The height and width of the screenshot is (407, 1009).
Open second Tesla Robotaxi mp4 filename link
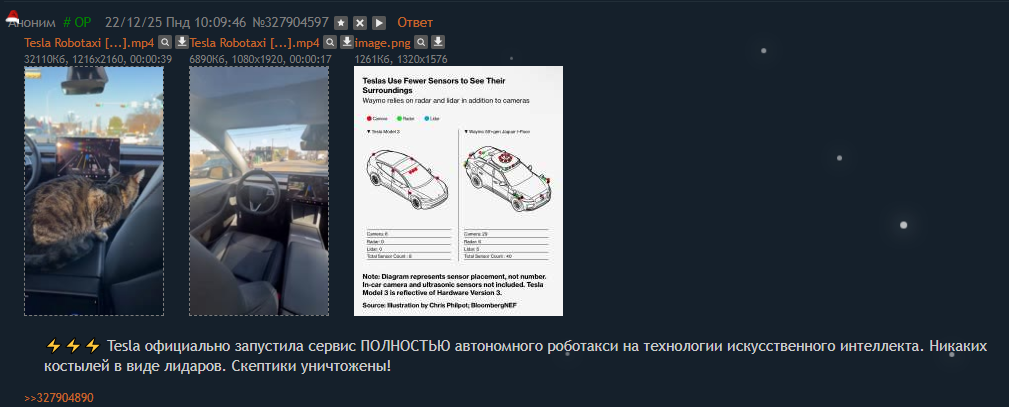[x=255, y=43]
